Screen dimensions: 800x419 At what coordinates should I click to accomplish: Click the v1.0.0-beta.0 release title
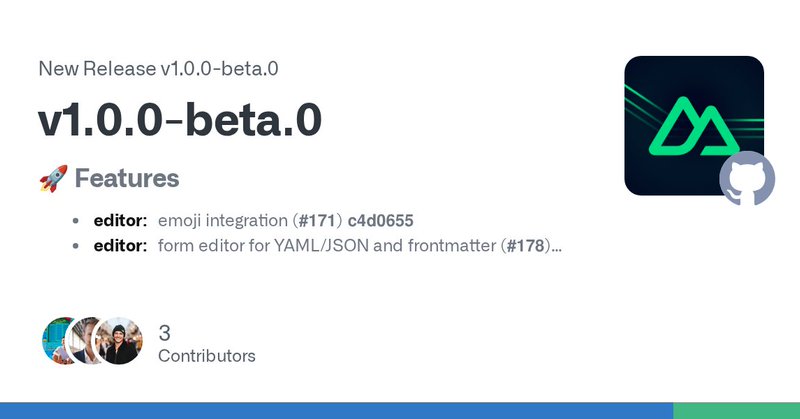tap(180, 119)
